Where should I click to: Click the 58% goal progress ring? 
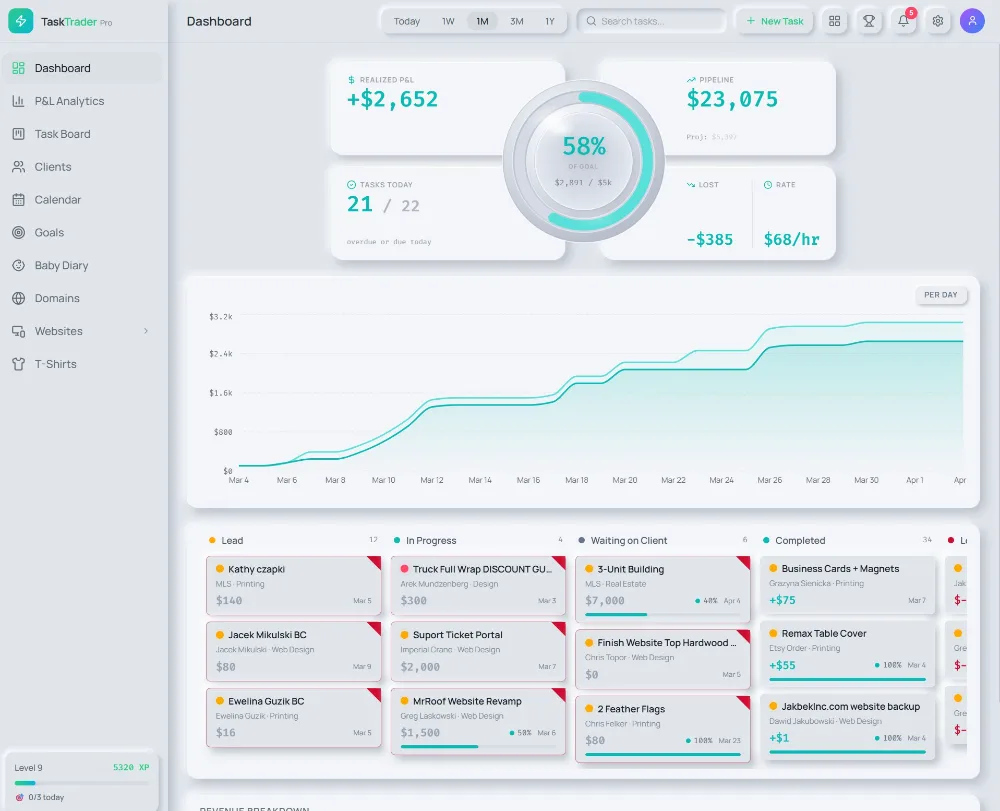[x=584, y=161]
